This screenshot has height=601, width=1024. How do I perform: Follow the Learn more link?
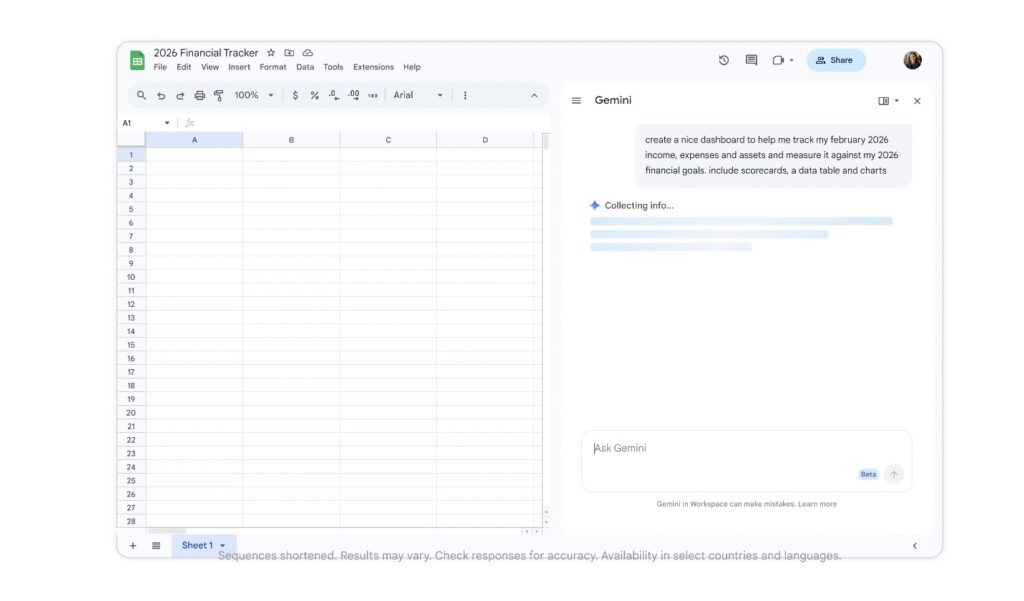point(818,504)
